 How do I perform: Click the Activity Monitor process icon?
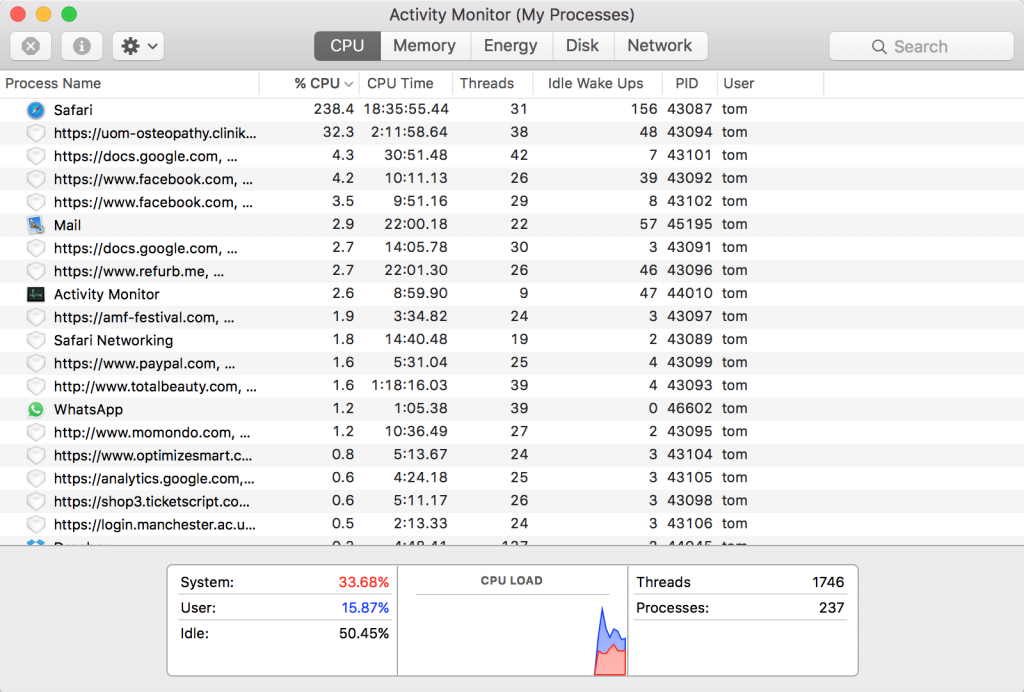(33, 294)
